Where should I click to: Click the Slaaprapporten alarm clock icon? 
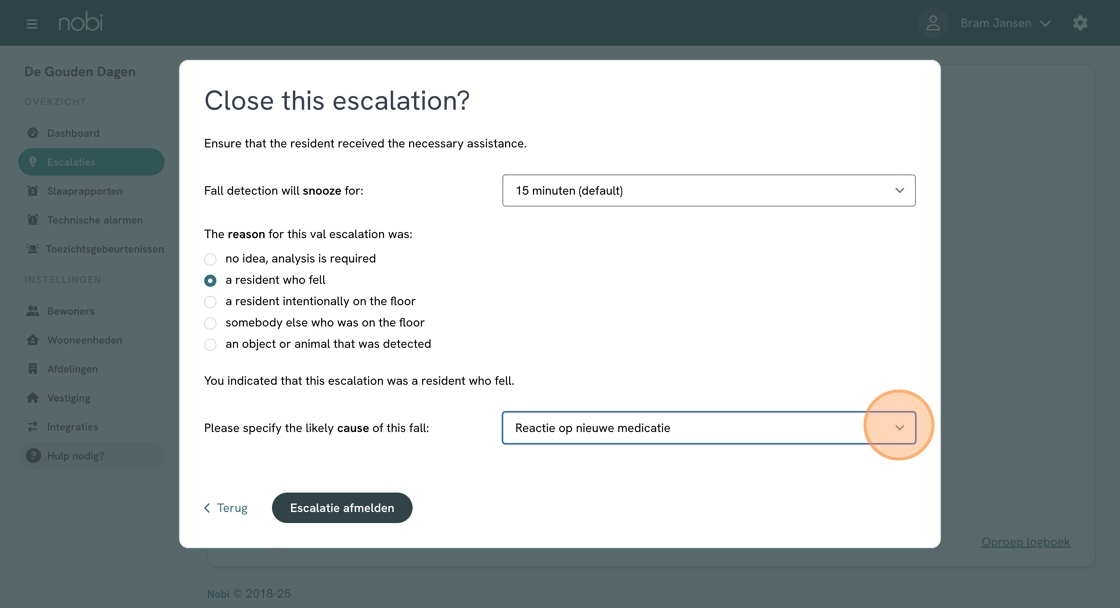point(33,191)
